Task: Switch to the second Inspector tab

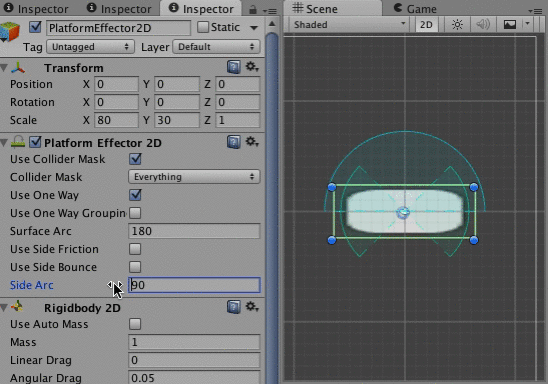Action: point(119,9)
